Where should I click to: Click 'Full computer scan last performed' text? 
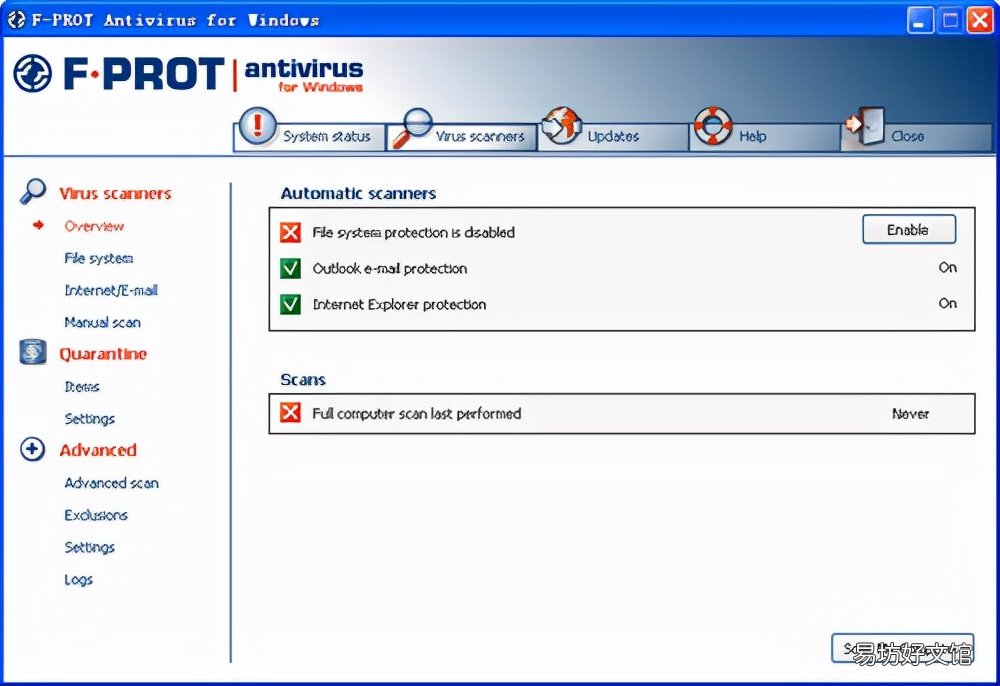[416, 414]
